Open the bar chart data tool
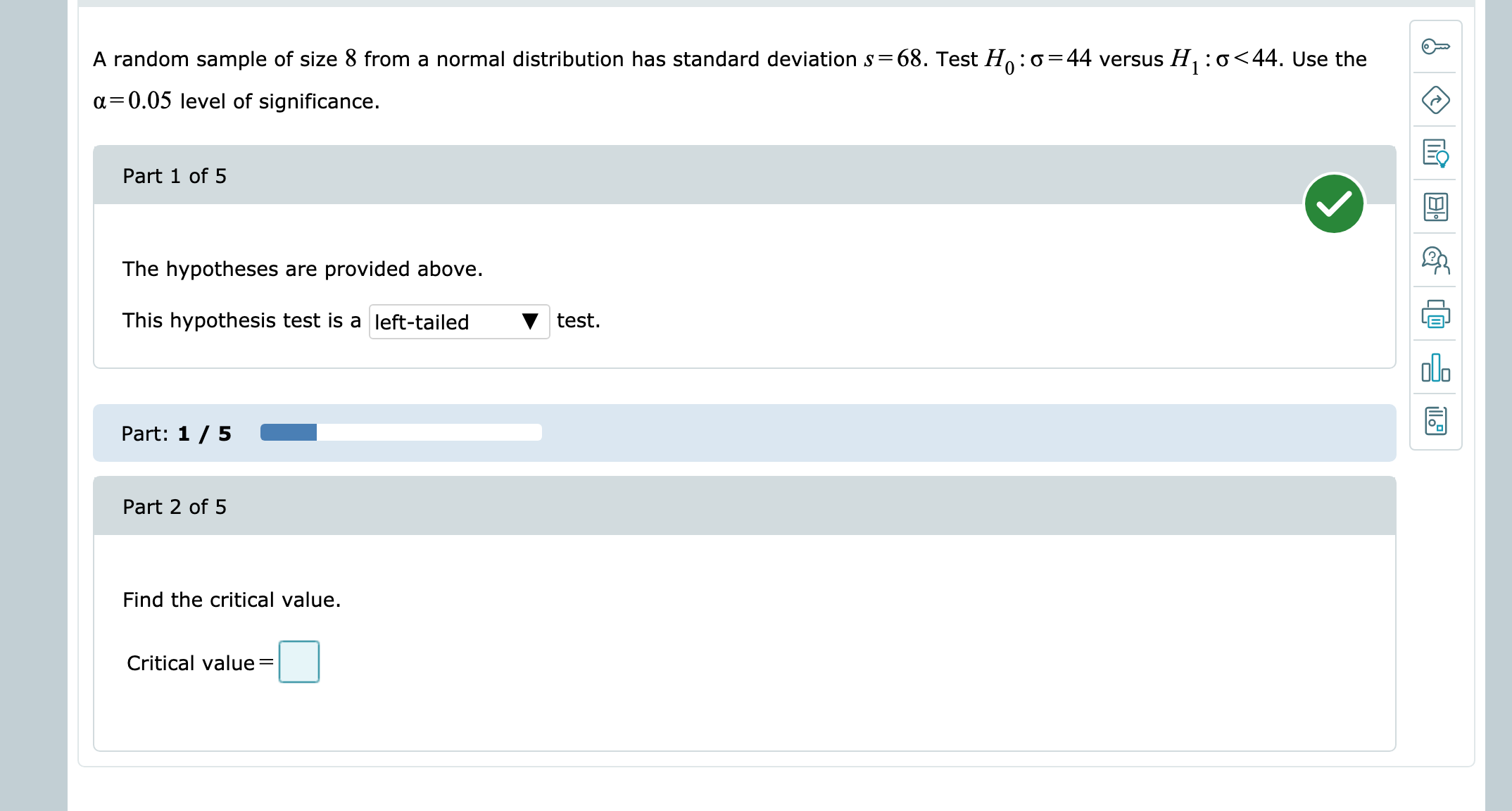This screenshot has height=811, width=1512. 1435,370
